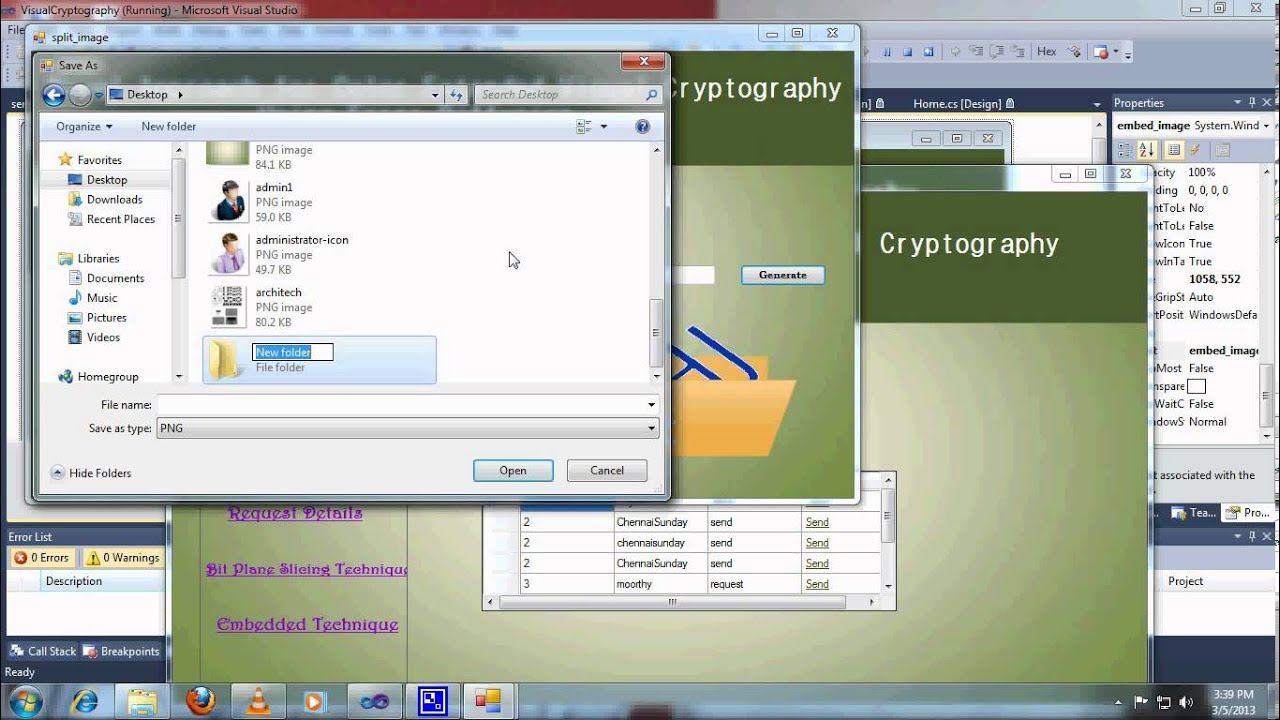Click the volume icon in system tray
The width and height of the screenshot is (1280, 720).
tap(1186, 701)
